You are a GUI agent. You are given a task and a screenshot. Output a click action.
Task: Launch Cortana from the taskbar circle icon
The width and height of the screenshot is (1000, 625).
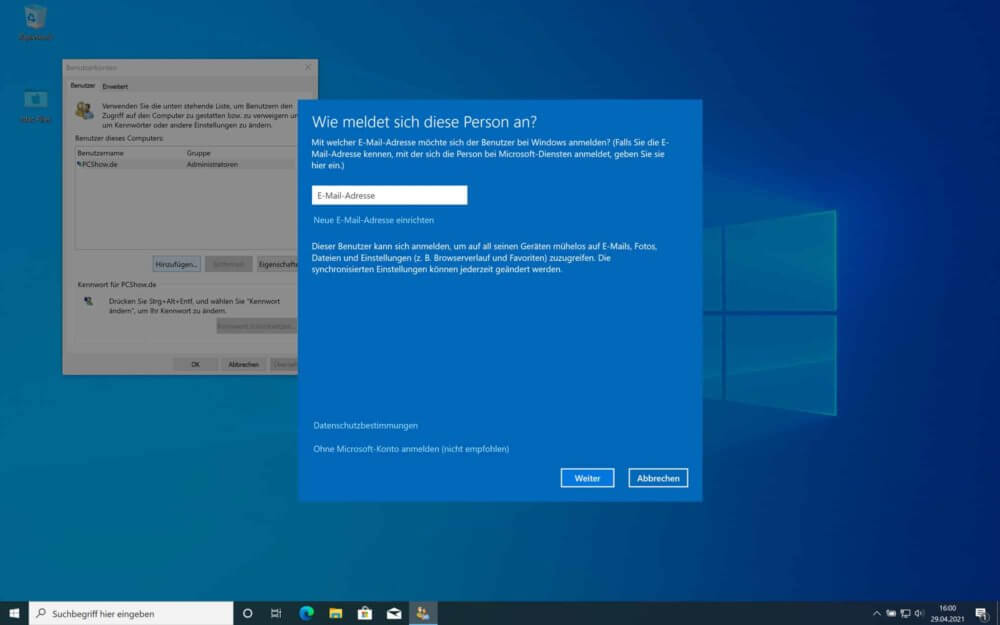247,614
